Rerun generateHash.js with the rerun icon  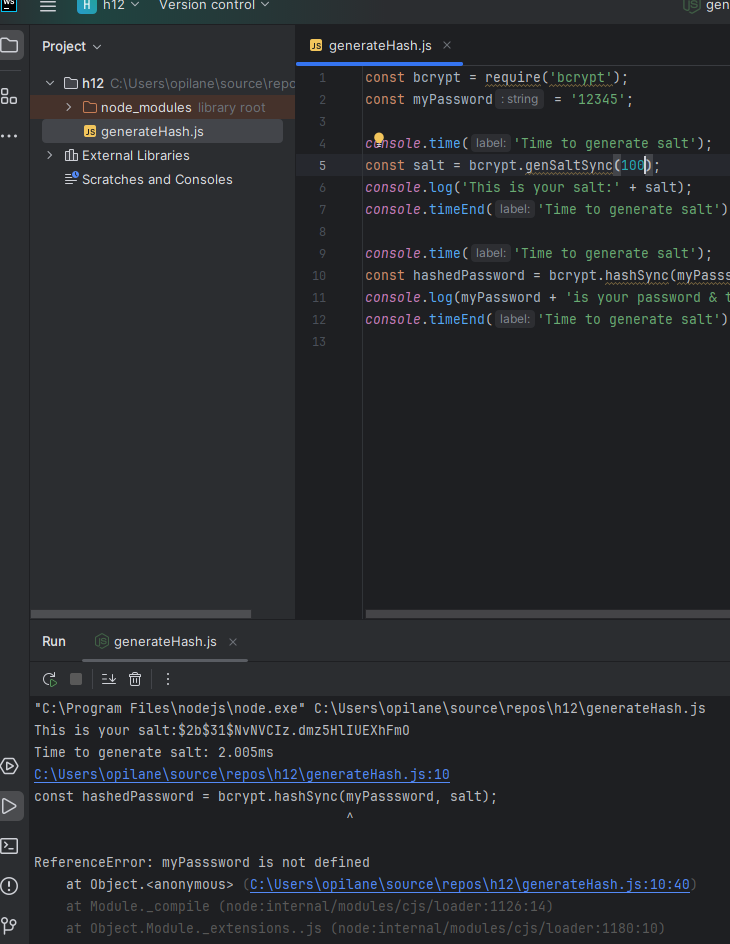click(x=50, y=679)
